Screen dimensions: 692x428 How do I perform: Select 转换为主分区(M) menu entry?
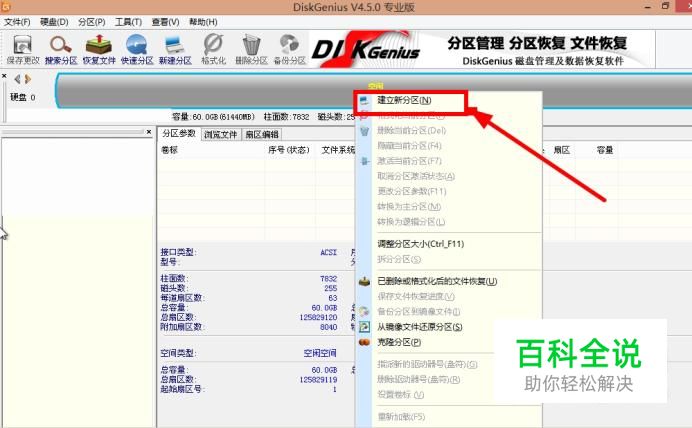pos(409,206)
